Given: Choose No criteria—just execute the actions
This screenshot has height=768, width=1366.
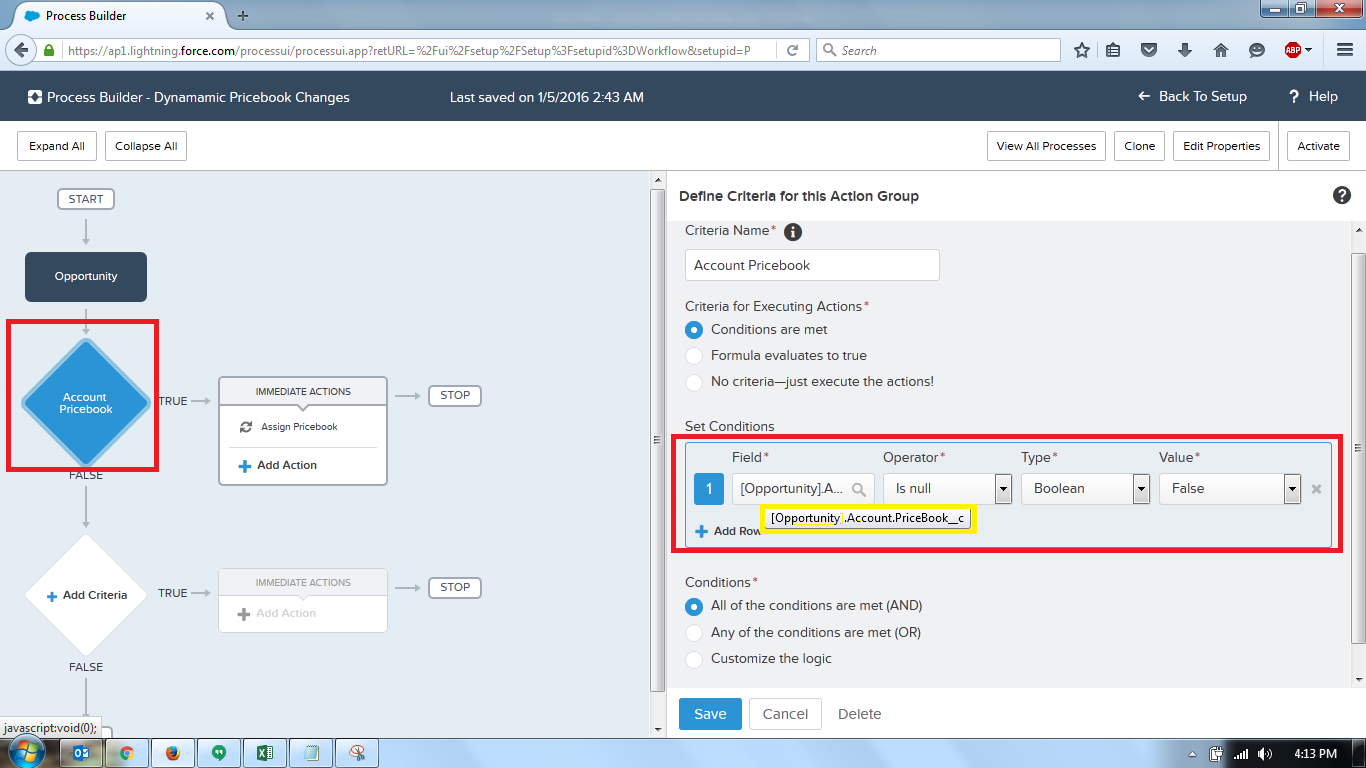Looking at the screenshot, I should [694, 382].
